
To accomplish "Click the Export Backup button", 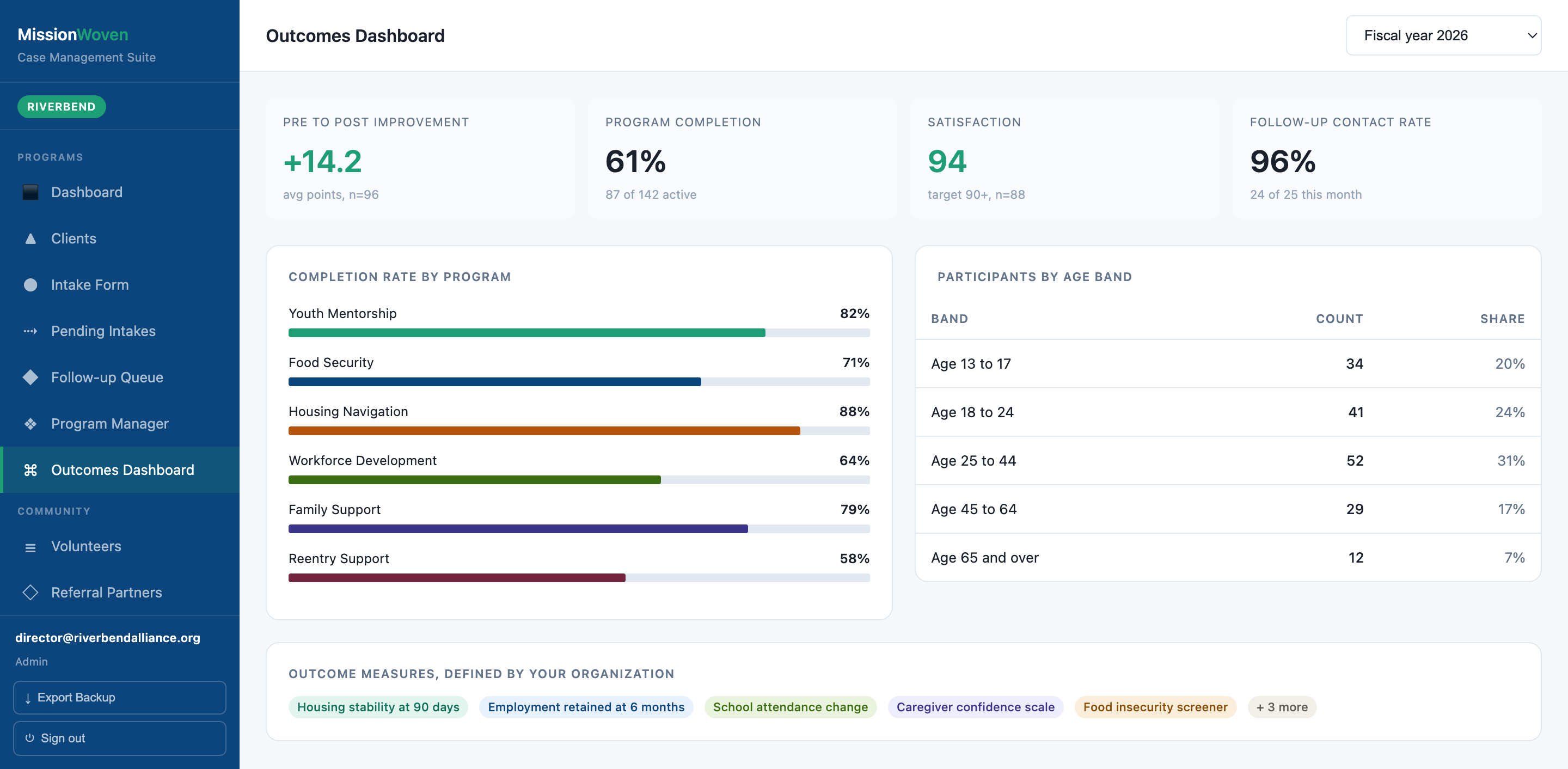I will pyautogui.click(x=120, y=698).
